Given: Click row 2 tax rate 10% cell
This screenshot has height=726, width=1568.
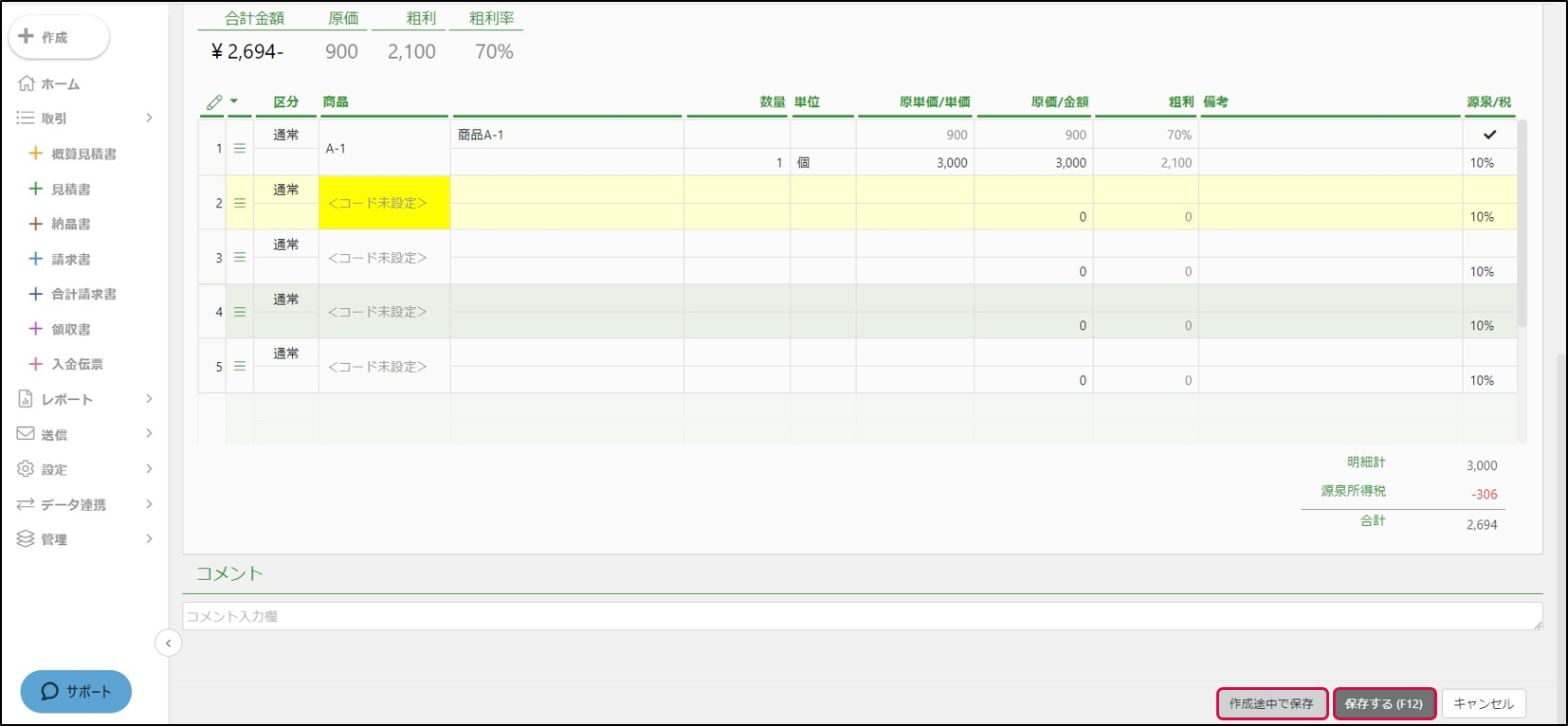Looking at the screenshot, I should coord(1489,217).
